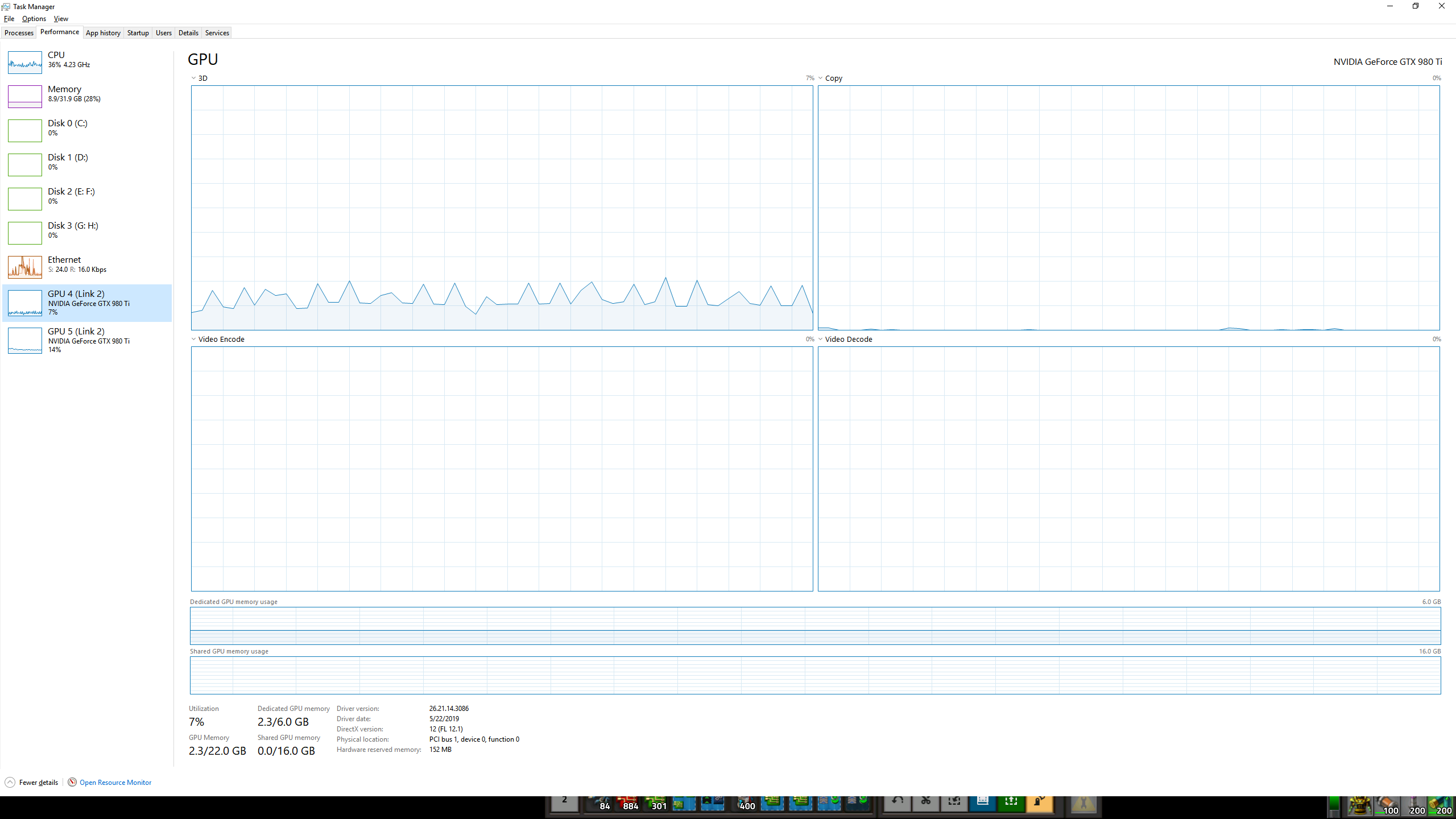Select Memory in the sidebar

pyautogui.click(x=64, y=93)
